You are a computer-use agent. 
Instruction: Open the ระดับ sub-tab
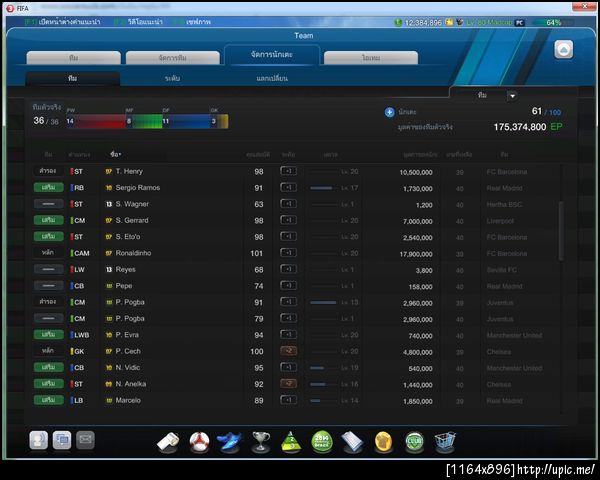172,78
